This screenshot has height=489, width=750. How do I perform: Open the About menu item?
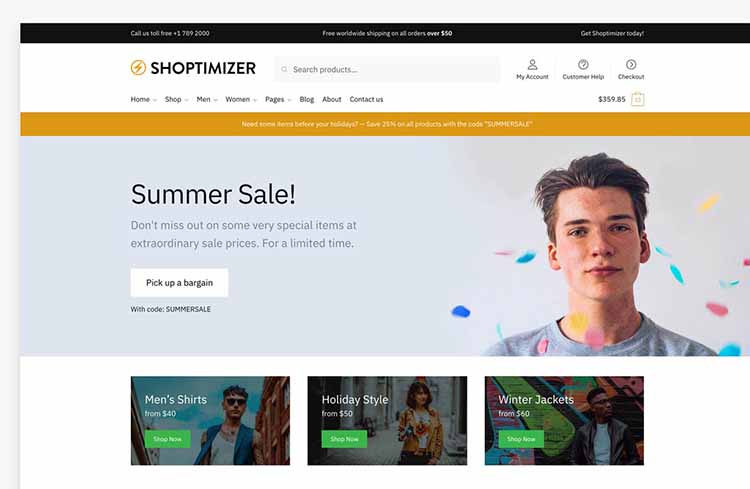(x=331, y=100)
